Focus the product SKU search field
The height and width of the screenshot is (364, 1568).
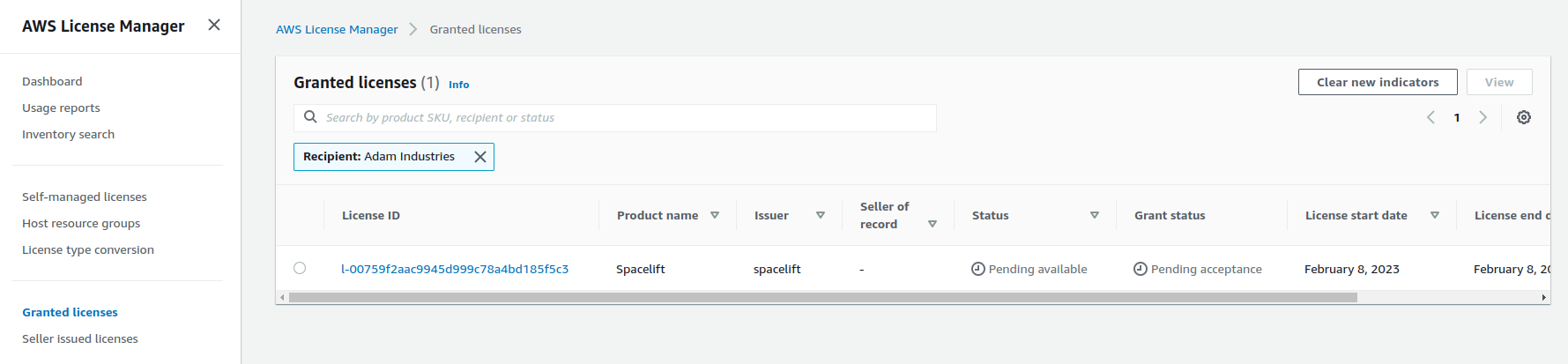pyautogui.click(x=626, y=117)
